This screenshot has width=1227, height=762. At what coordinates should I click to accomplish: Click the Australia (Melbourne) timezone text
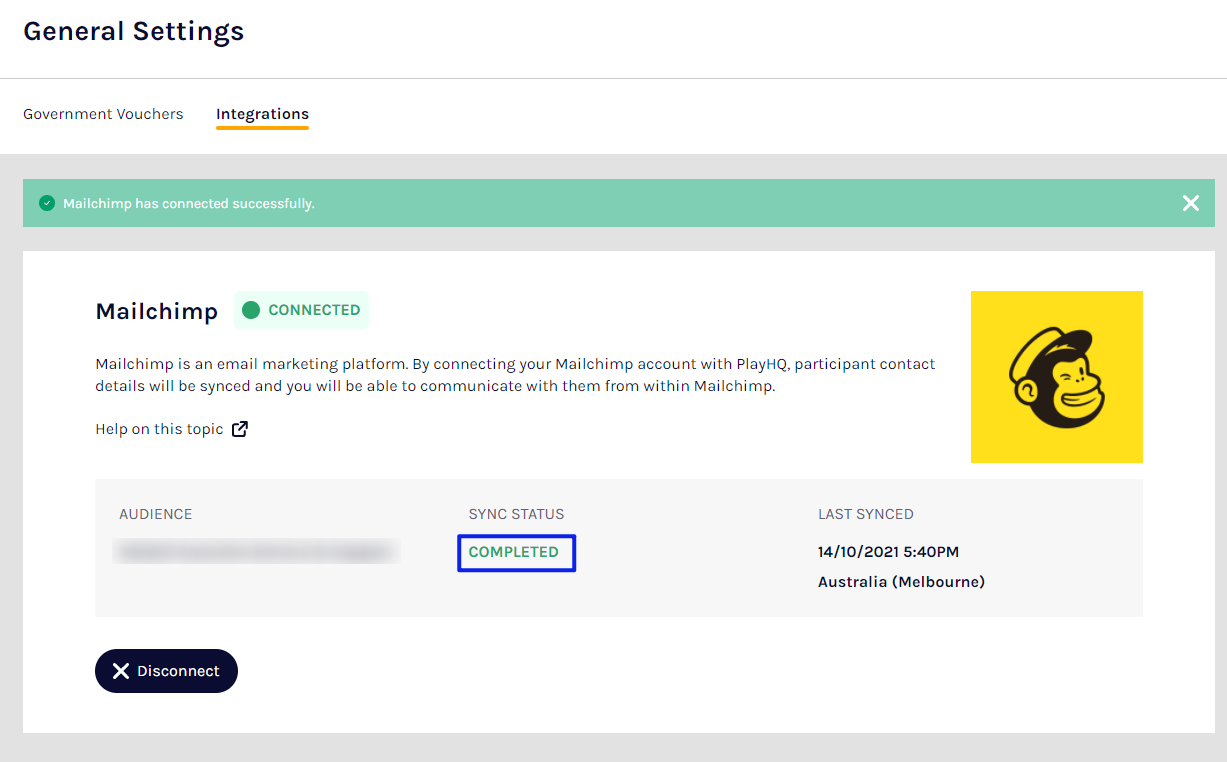click(901, 581)
